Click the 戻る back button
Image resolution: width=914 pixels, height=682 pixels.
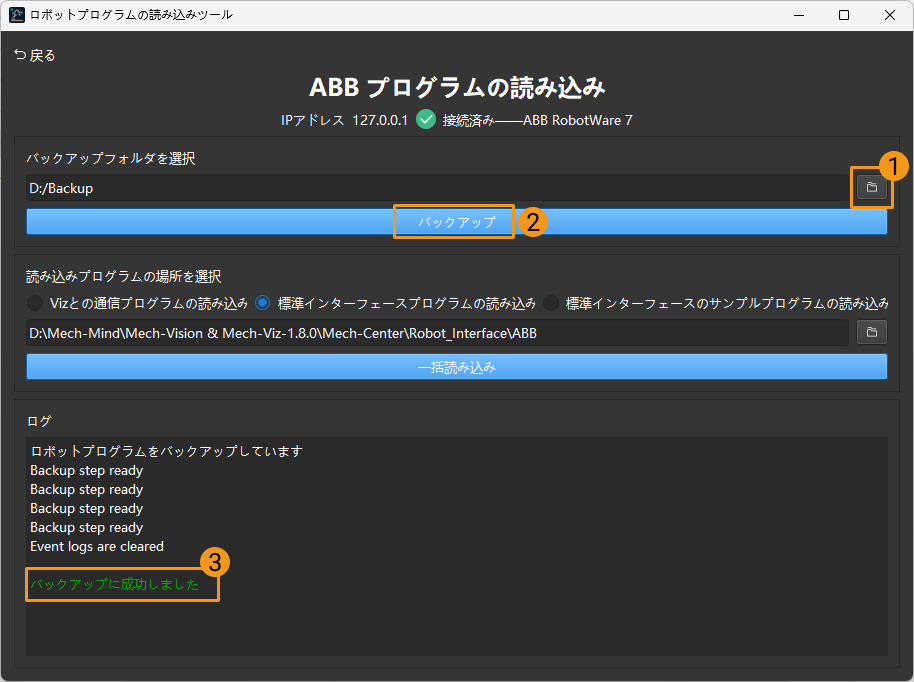click(34, 55)
